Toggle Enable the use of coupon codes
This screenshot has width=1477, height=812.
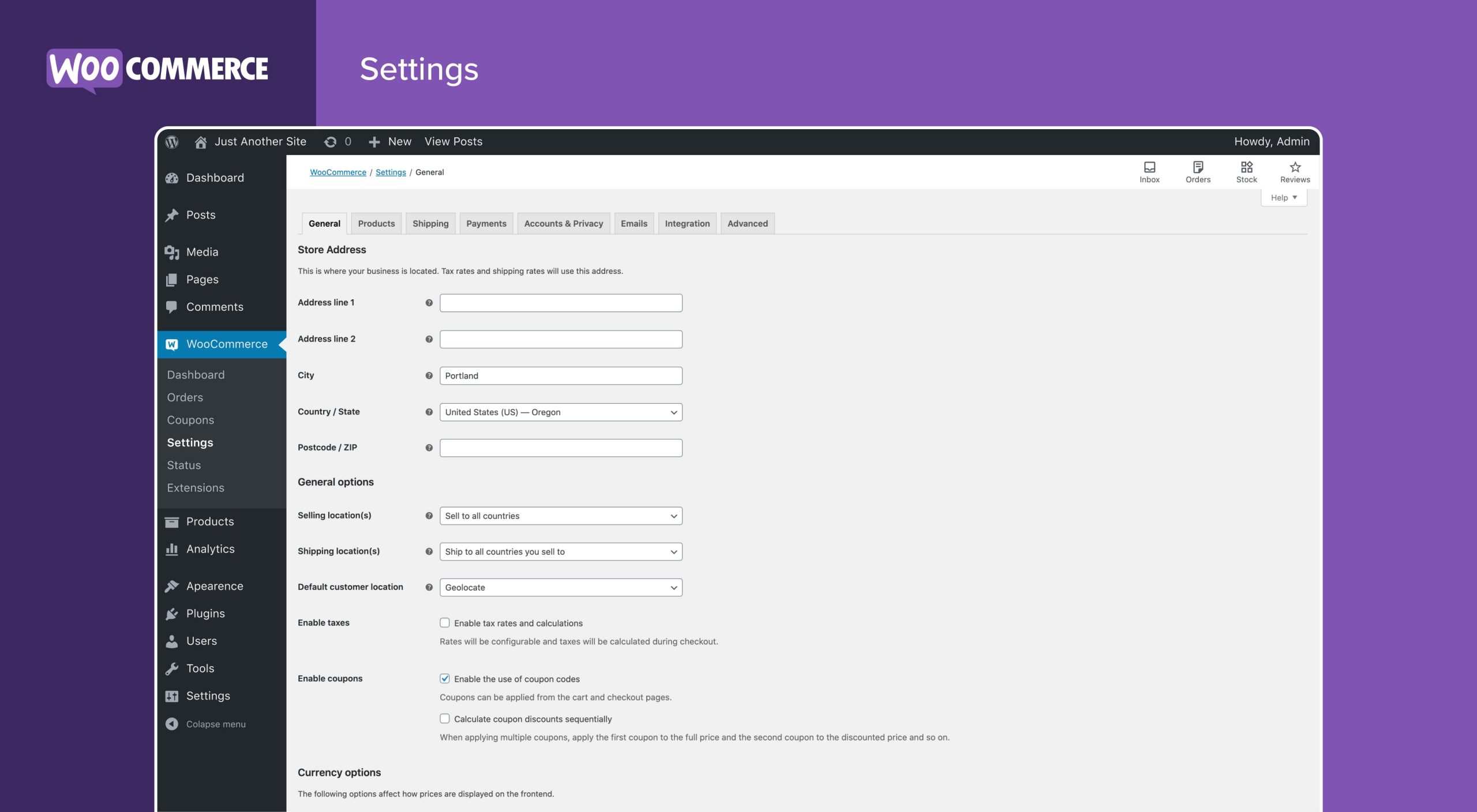coord(444,679)
